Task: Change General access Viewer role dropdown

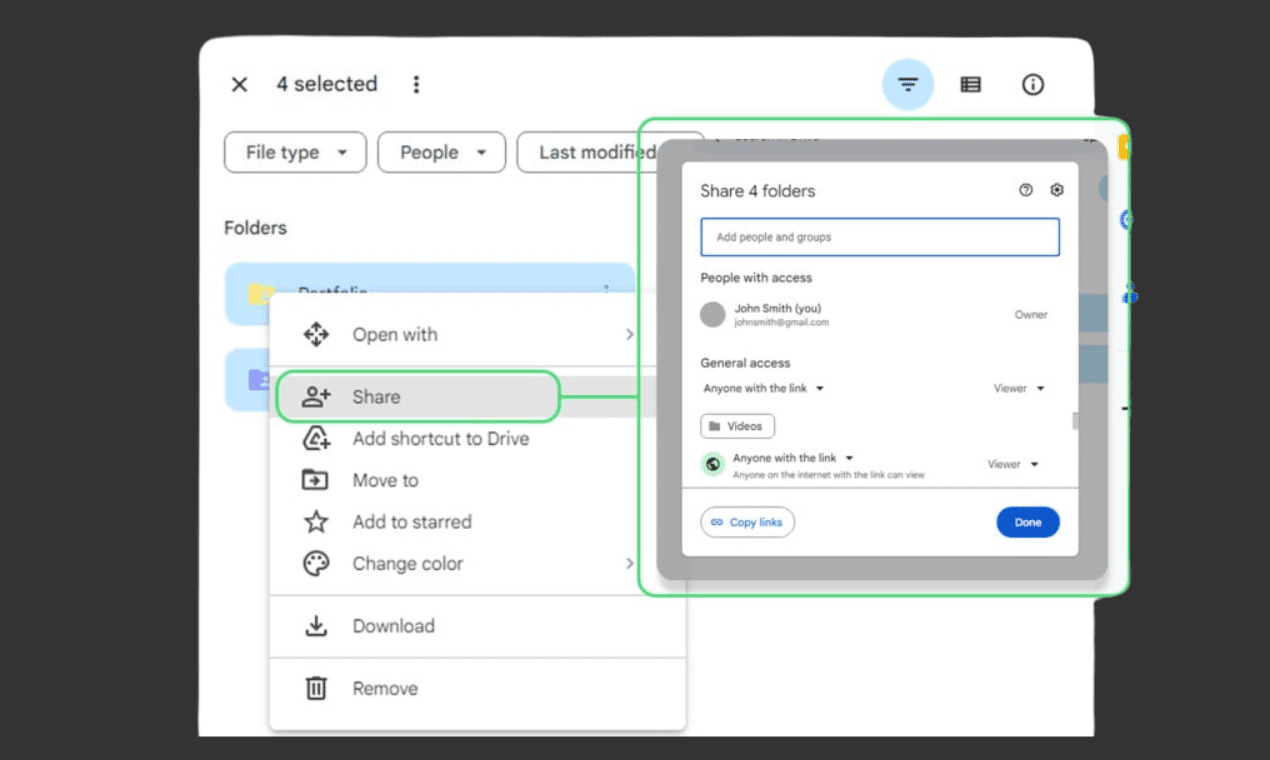Action: tap(1018, 388)
